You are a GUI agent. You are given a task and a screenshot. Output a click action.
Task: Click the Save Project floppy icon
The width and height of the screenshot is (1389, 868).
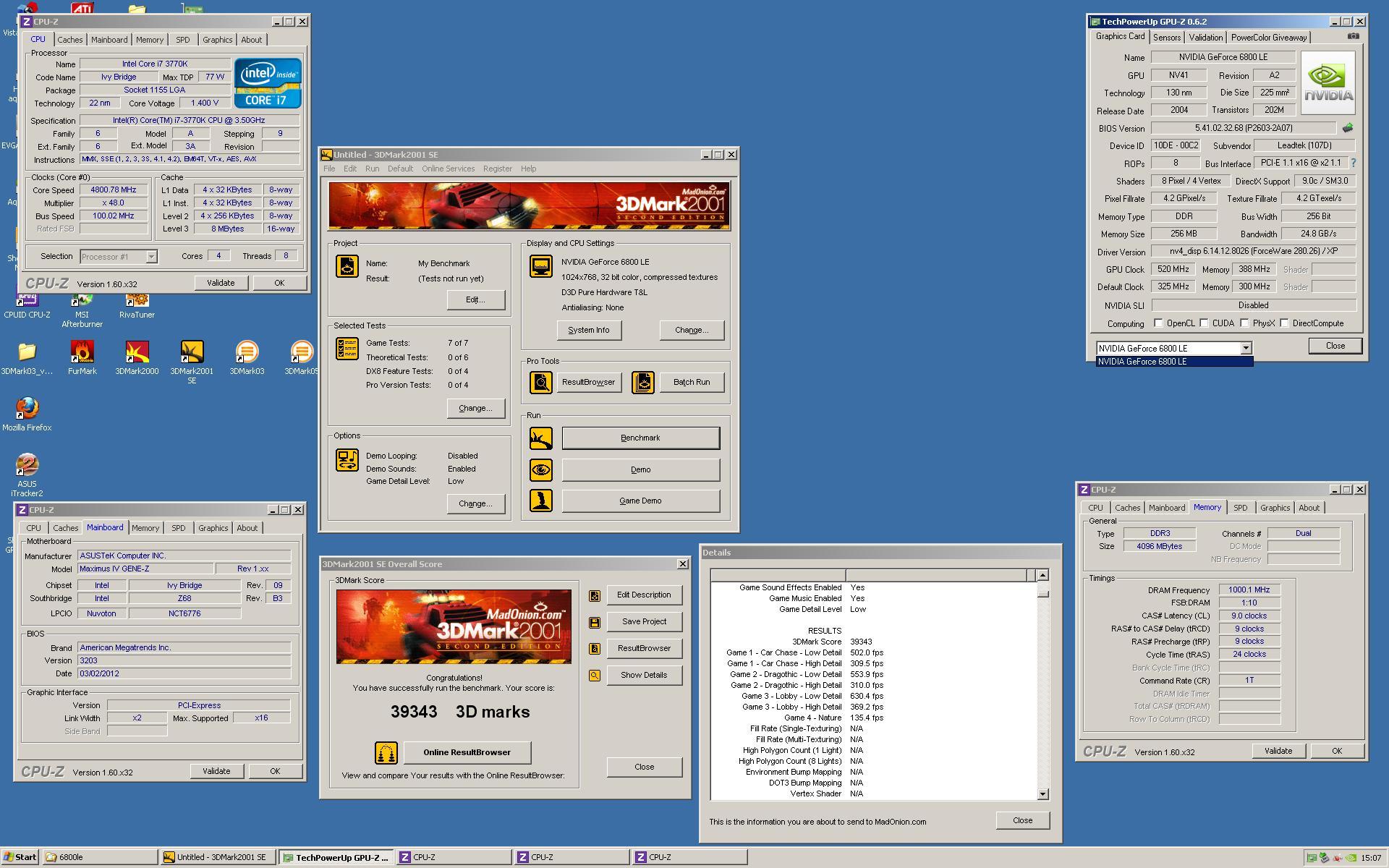point(594,622)
